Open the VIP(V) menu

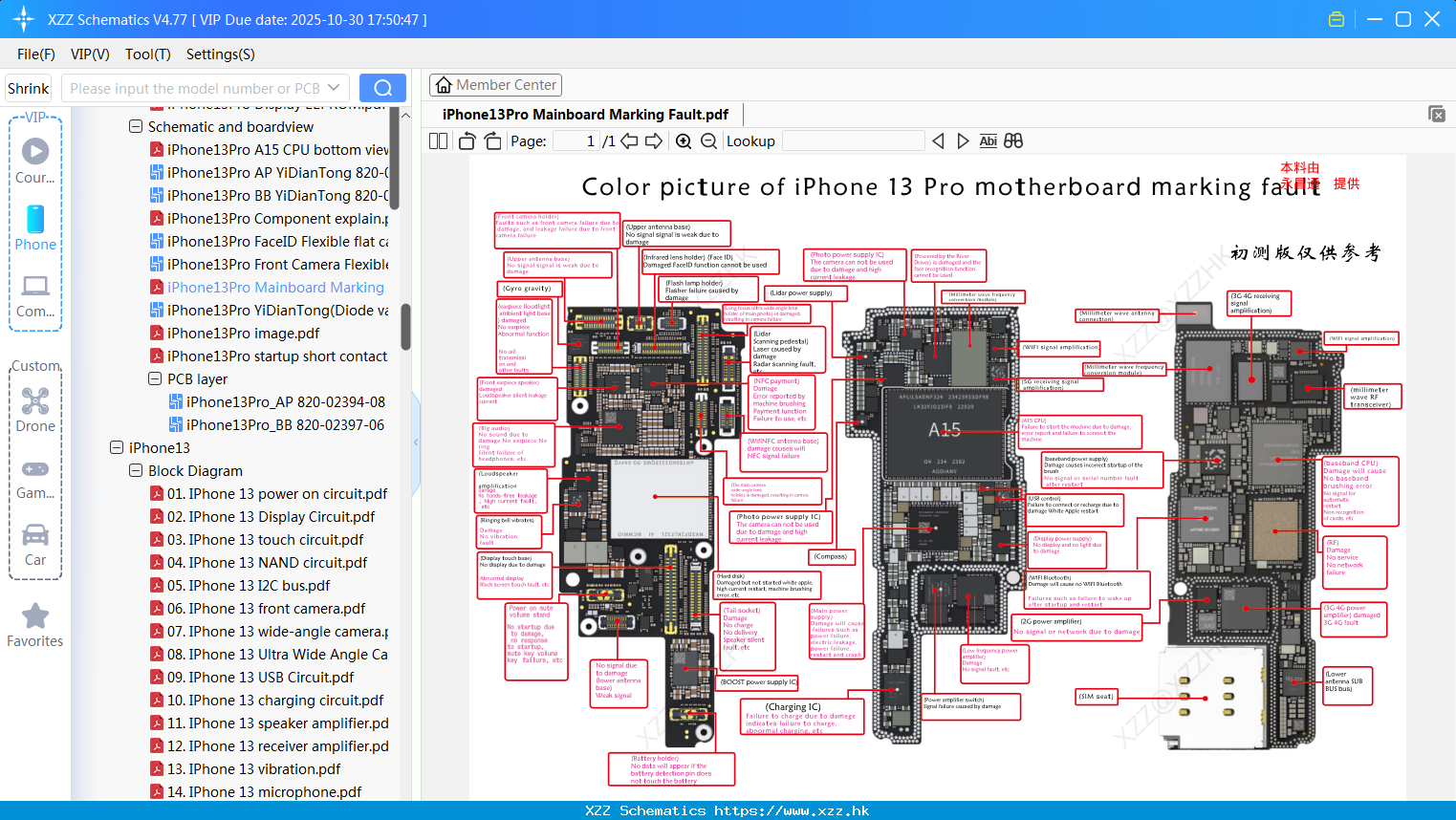coord(90,54)
